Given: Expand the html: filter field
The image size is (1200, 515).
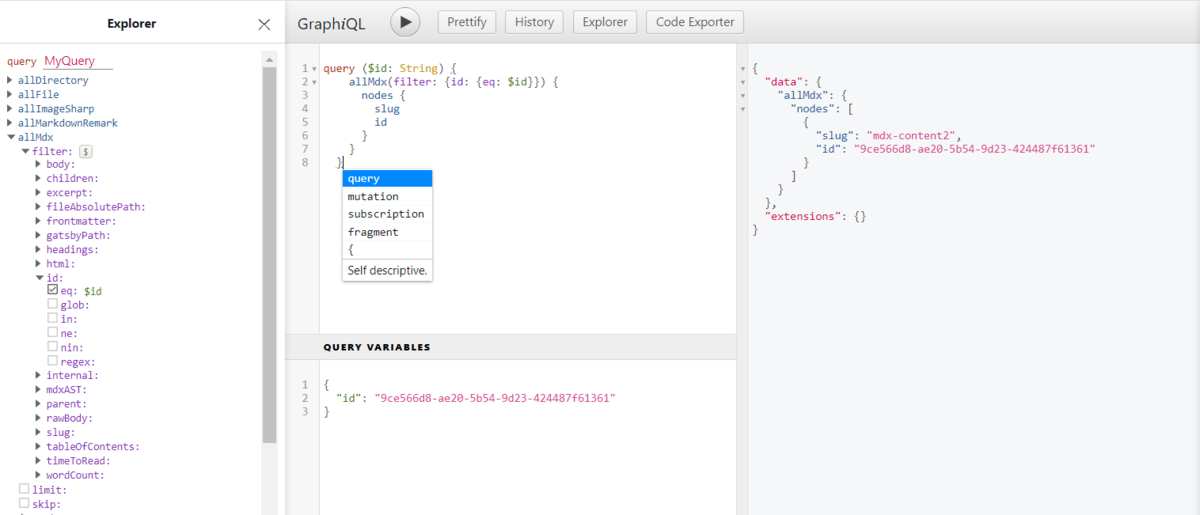Looking at the screenshot, I should click(x=39, y=263).
